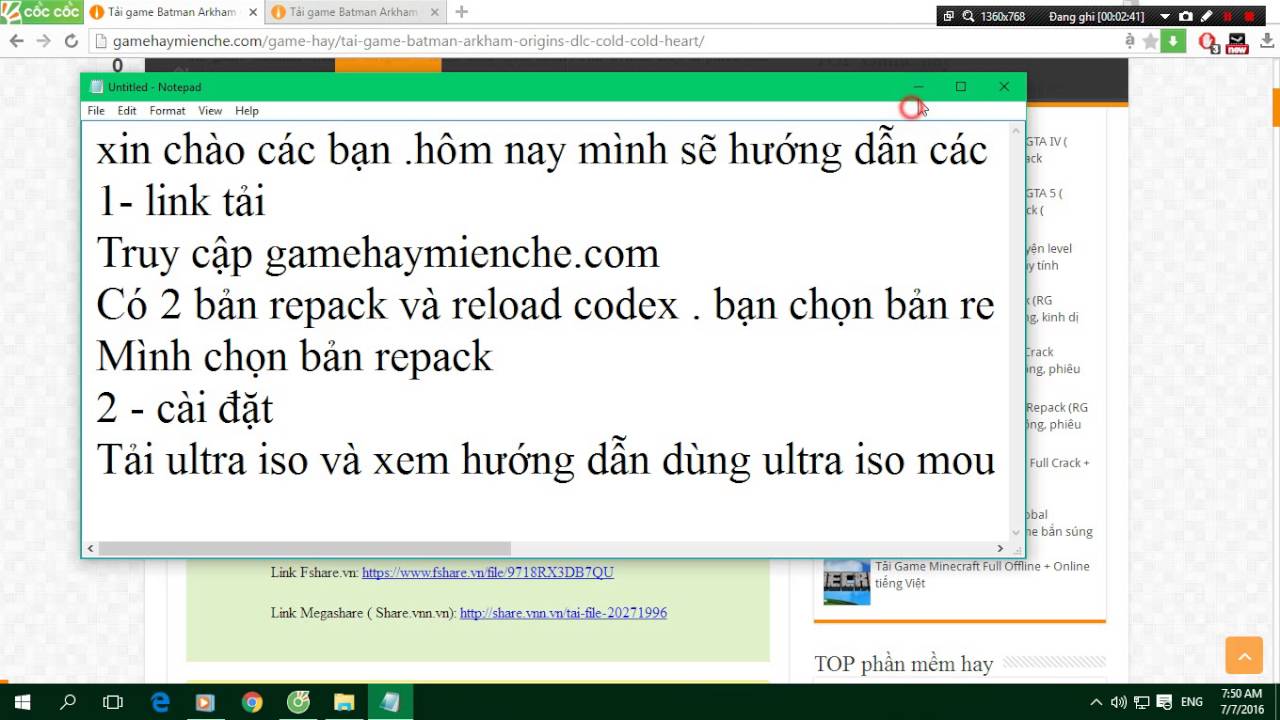Screen dimensions: 1280x720
Task: Open Action Center notifications icon
Action: 1165,702
